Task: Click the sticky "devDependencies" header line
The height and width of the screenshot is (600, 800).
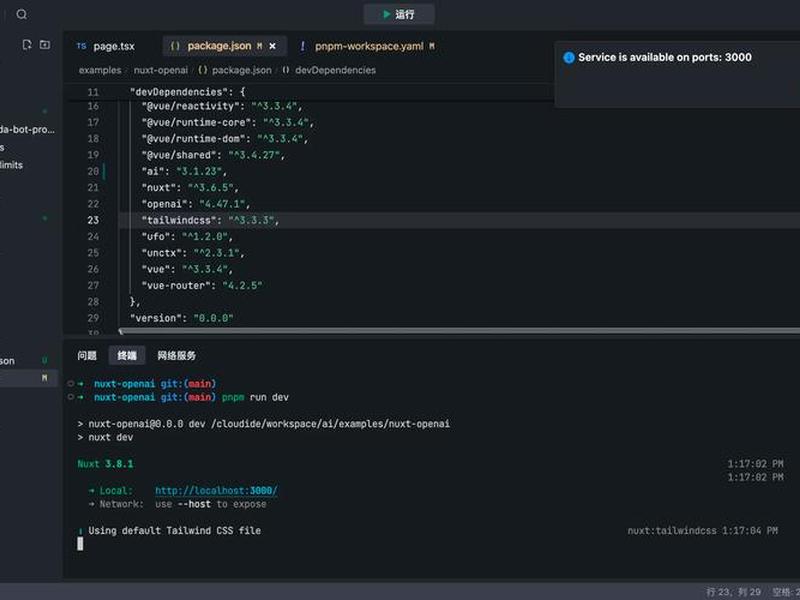Action: [x=187, y=92]
